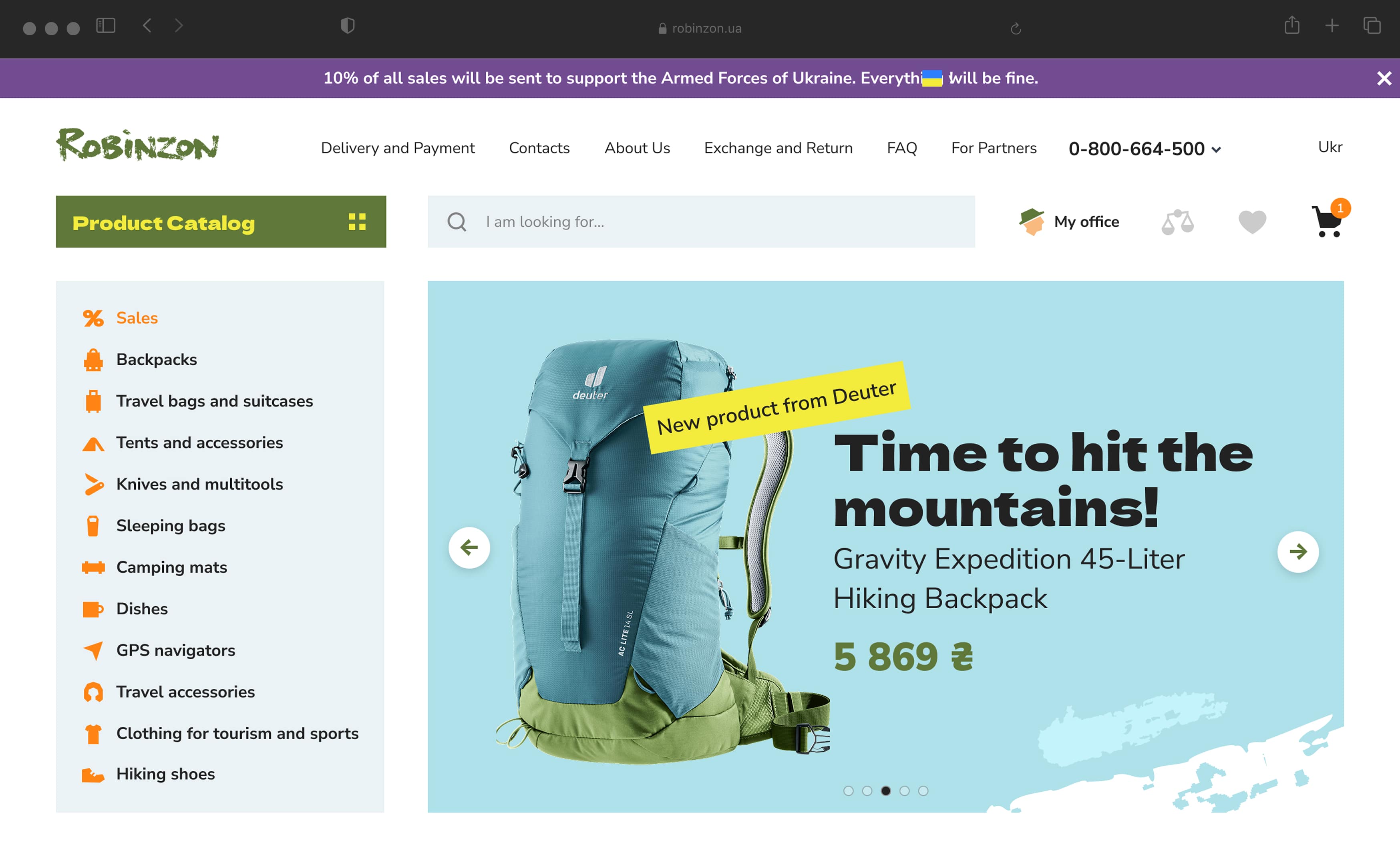Select the second carousel dot

[867, 791]
